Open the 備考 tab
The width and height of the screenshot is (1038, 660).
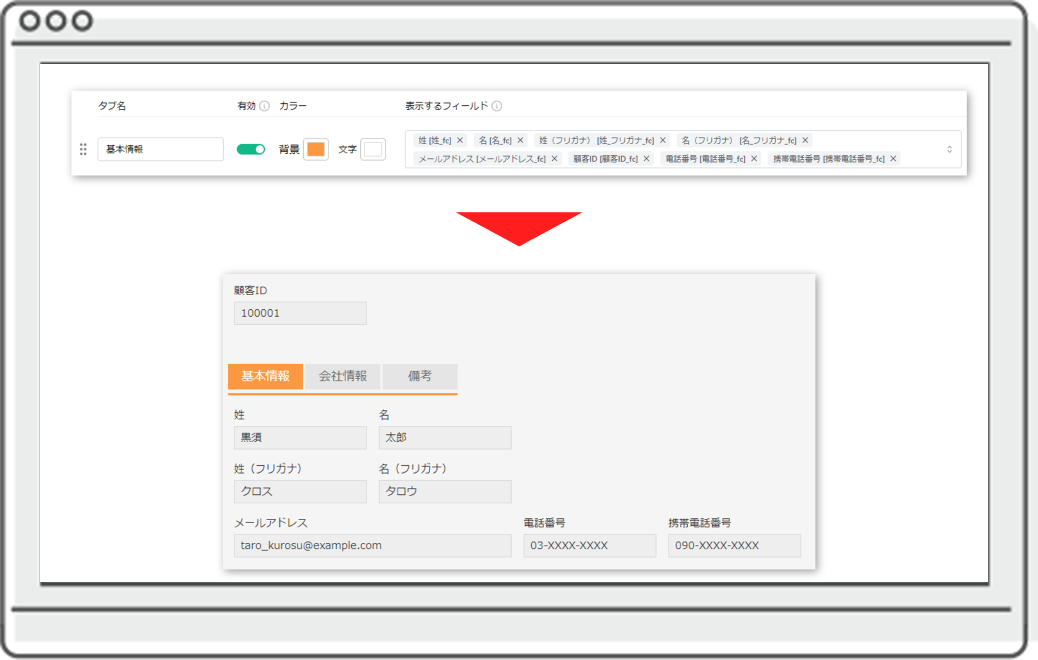point(420,377)
